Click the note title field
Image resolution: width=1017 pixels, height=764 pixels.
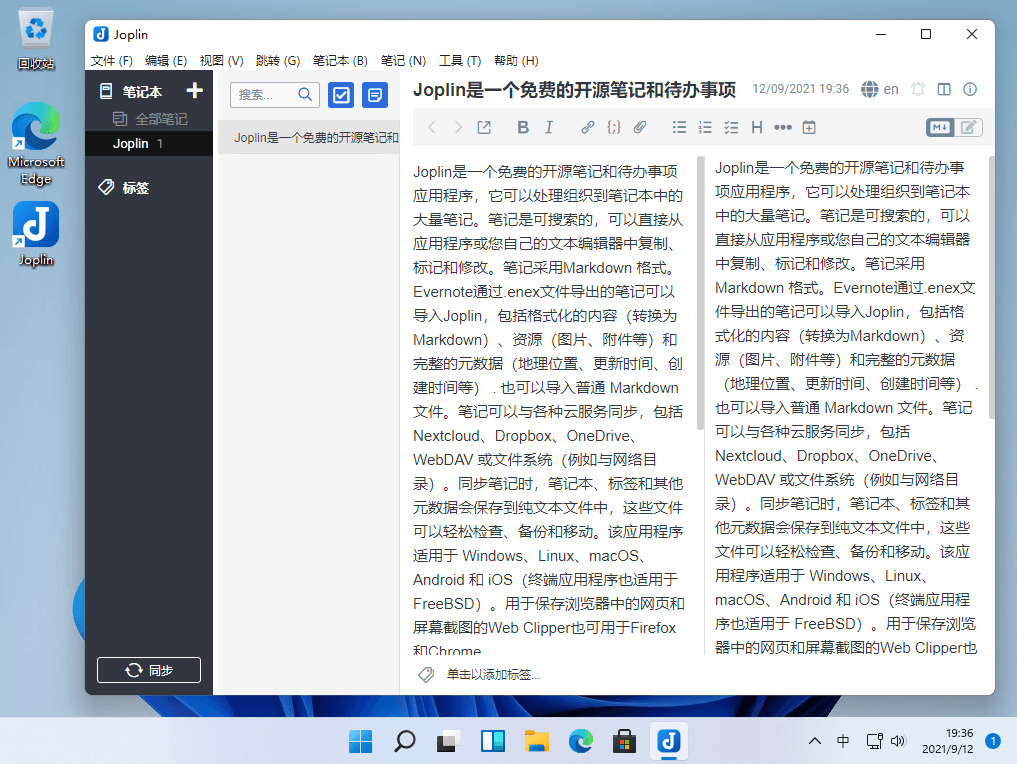coord(575,90)
